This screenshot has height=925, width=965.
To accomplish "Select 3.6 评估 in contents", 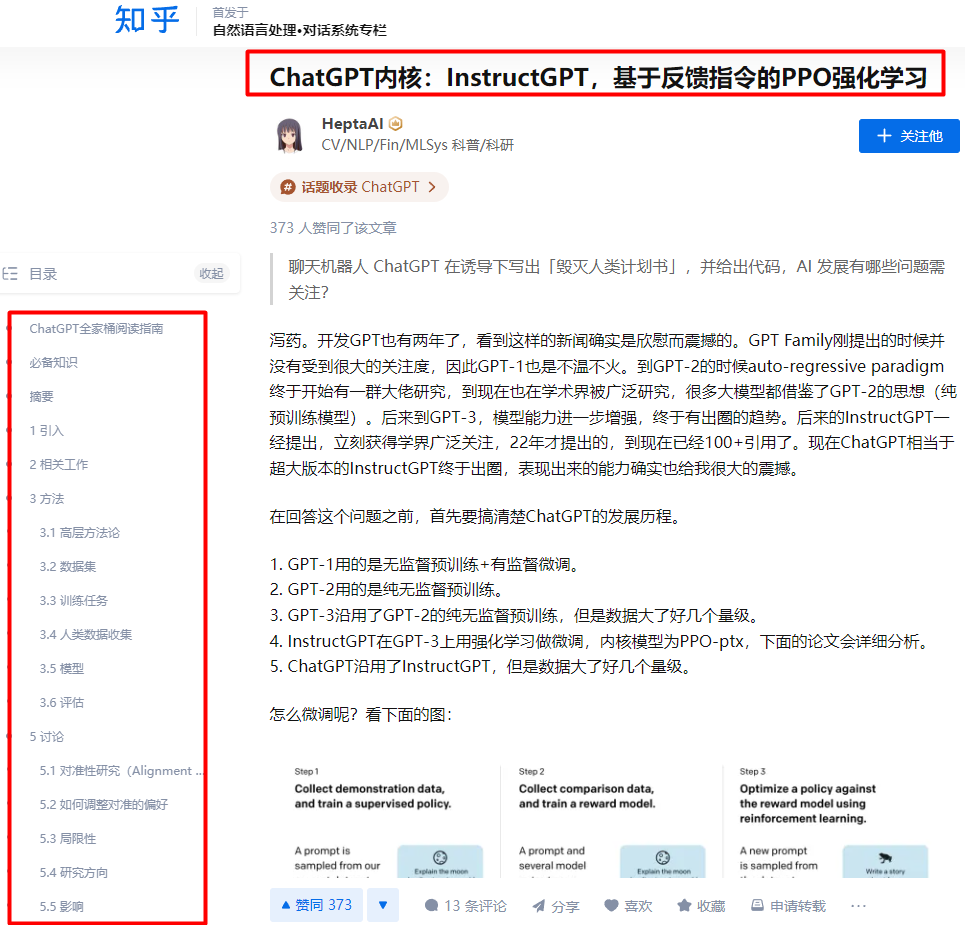I will coord(62,703).
